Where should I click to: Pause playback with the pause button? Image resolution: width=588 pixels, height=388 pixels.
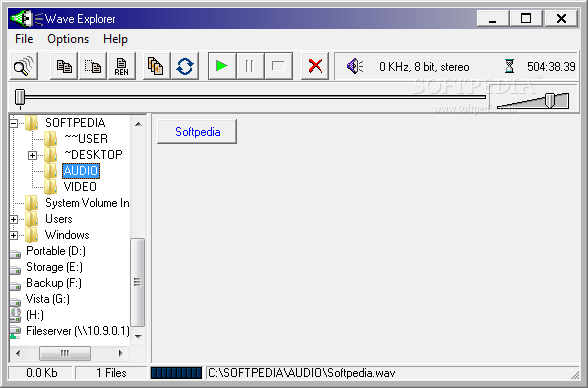click(250, 66)
